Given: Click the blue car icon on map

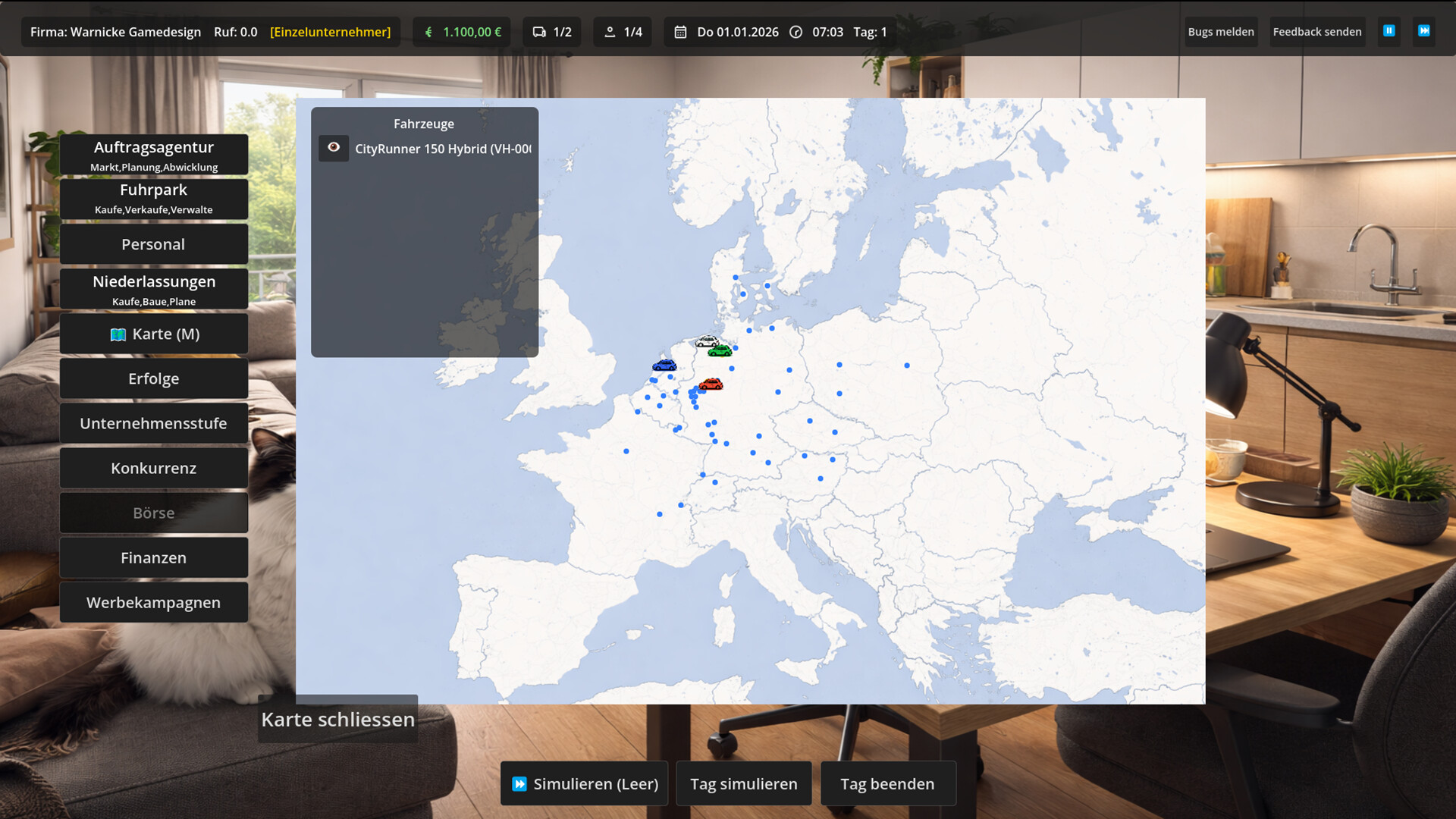Looking at the screenshot, I should [664, 366].
